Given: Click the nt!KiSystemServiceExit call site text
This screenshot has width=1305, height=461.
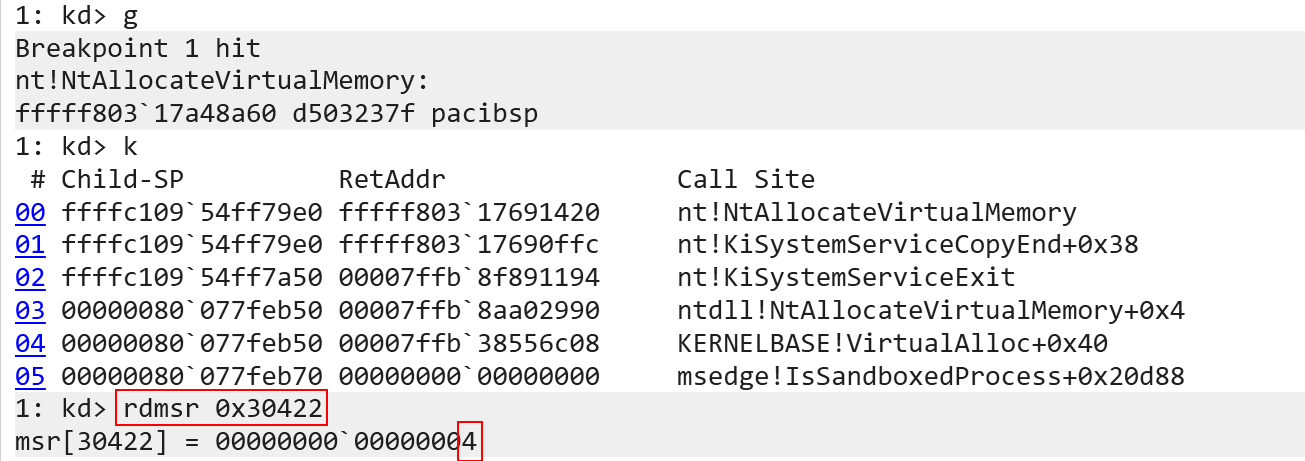Looking at the screenshot, I should [x=846, y=278].
